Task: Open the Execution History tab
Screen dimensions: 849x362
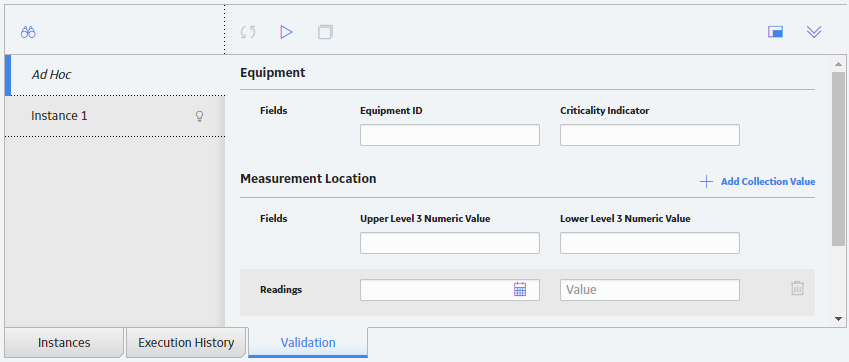Action: (186, 343)
